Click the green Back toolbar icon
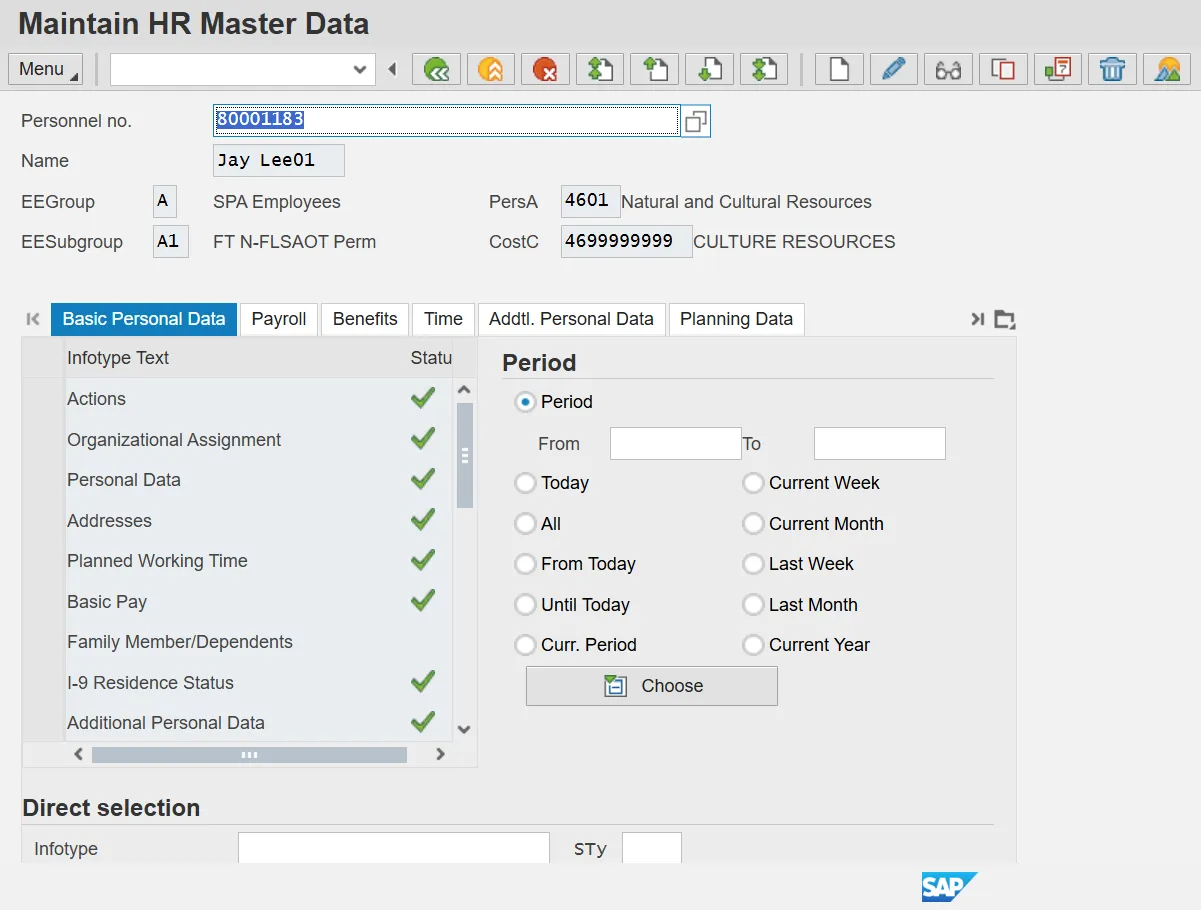 click(x=436, y=69)
